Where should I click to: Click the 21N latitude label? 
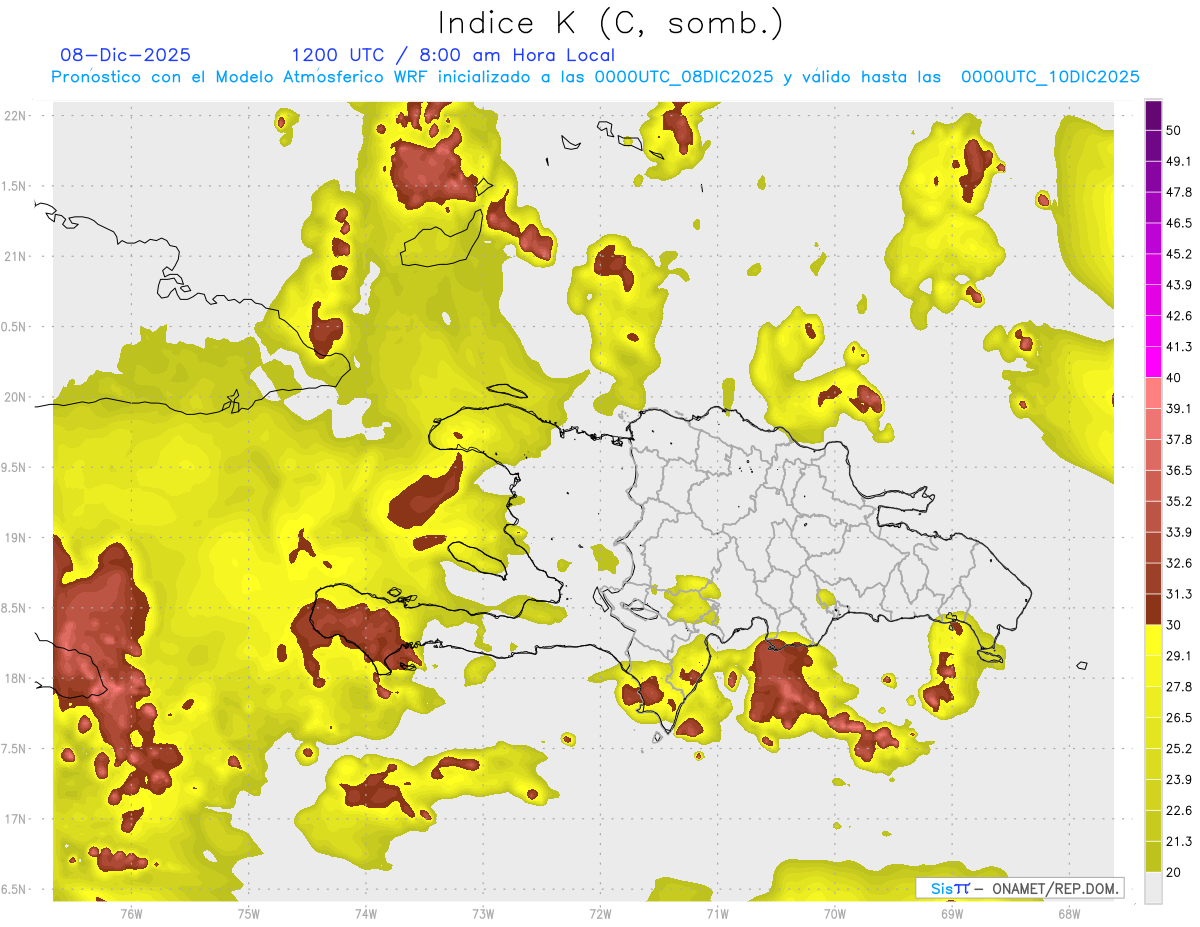[x=16, y=256]
